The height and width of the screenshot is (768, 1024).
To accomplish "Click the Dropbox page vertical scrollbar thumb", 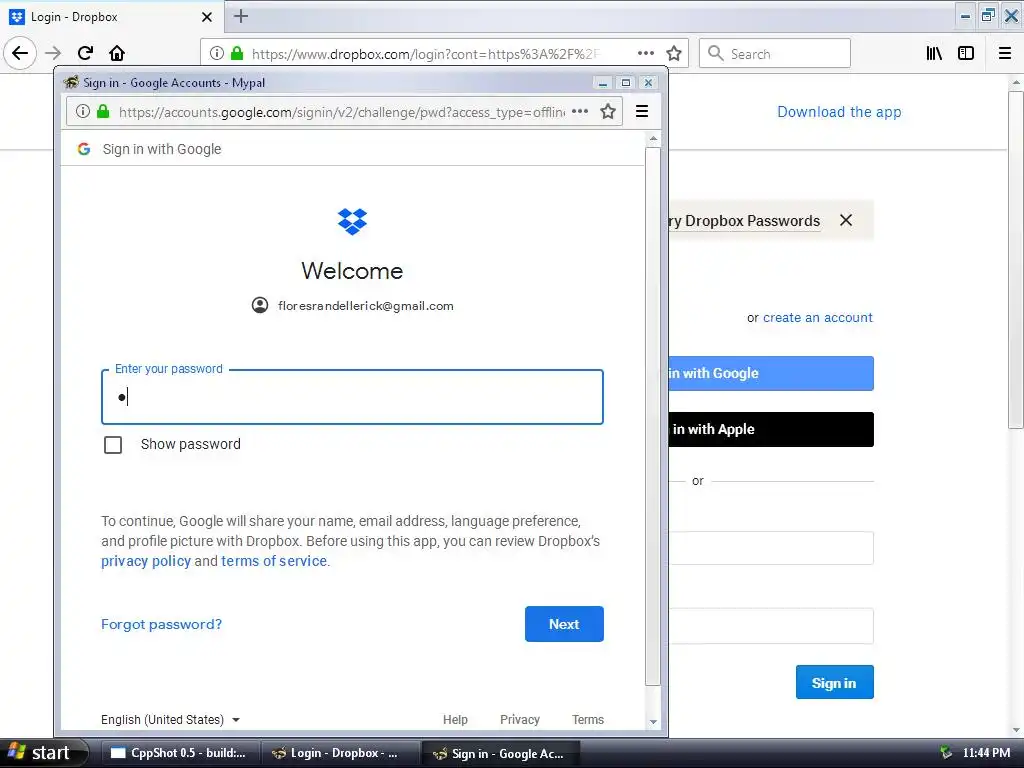I will click(x=1016, y=260).
